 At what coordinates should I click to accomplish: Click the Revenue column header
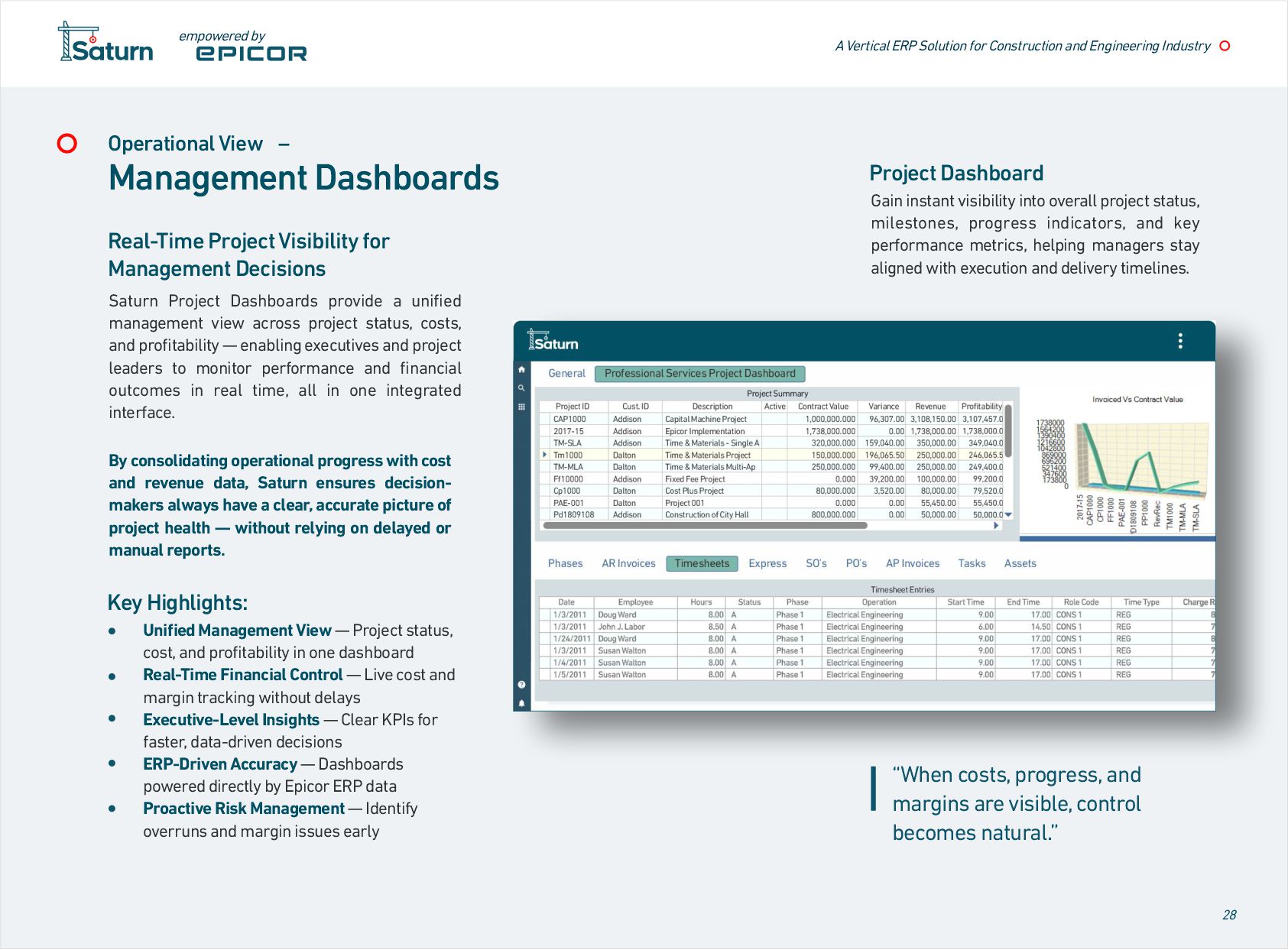930,407
